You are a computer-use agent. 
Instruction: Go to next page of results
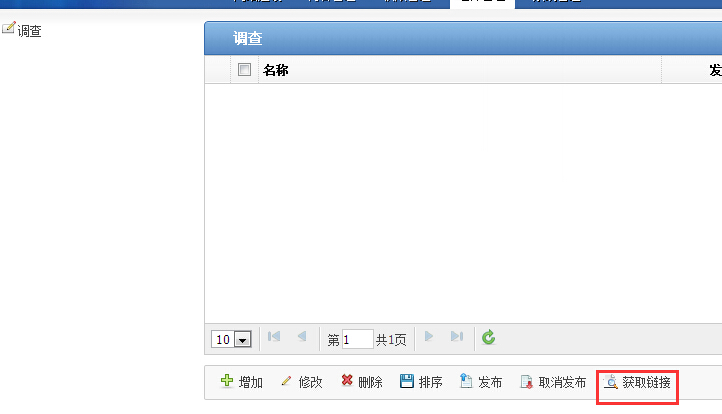pos(430,338)
